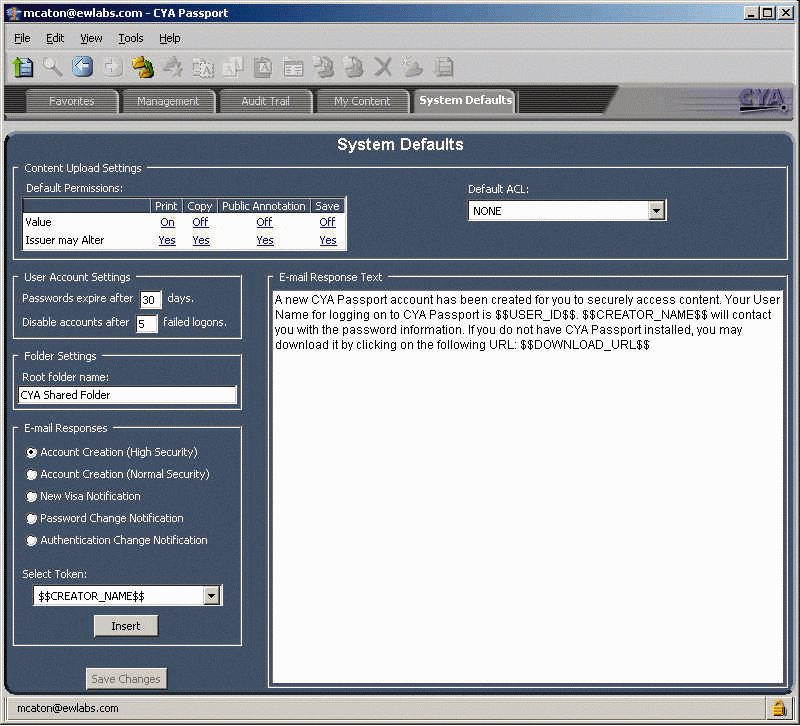Select Account Creation (Normal Security) radio

point(32,474)
